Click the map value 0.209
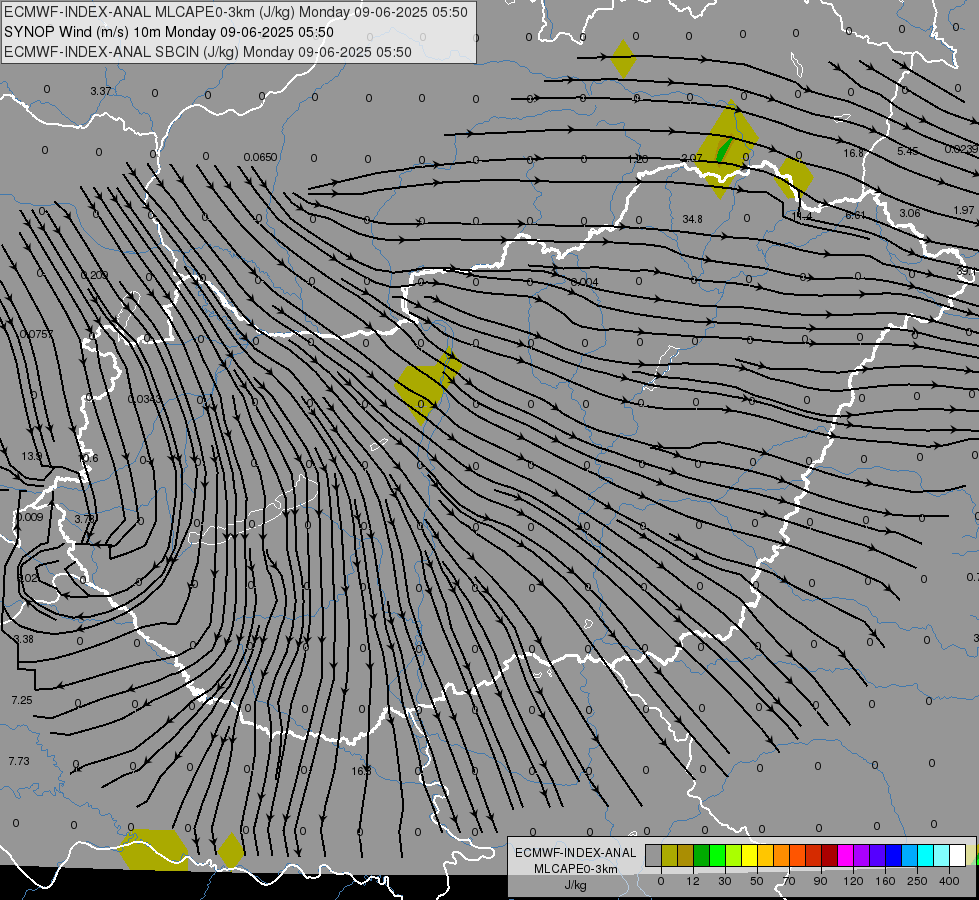Image resolution: width=979 pixels, height=900 pixels. 94,275
